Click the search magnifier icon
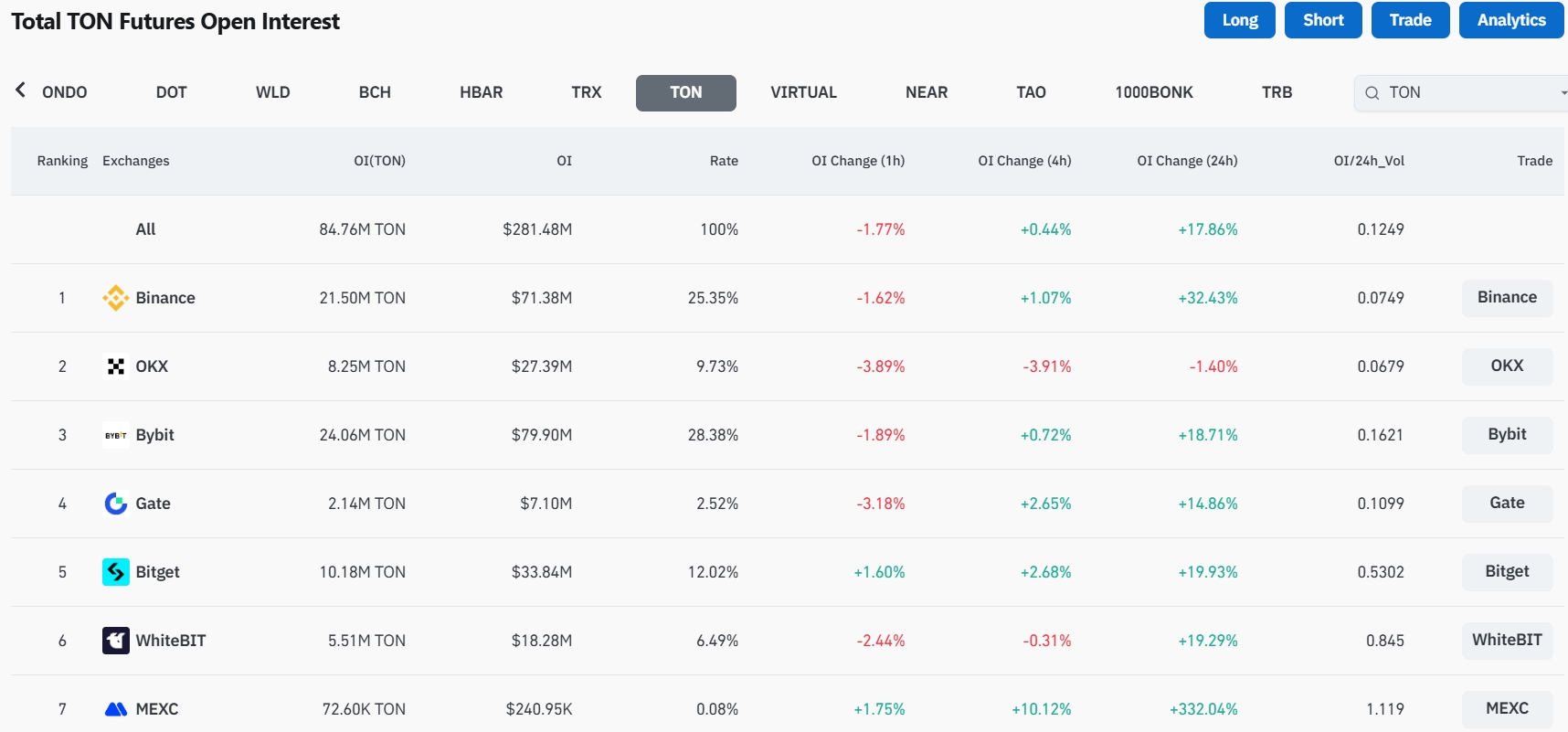This screenshot has height=732, width=1568. click(x=1372, y=93)
